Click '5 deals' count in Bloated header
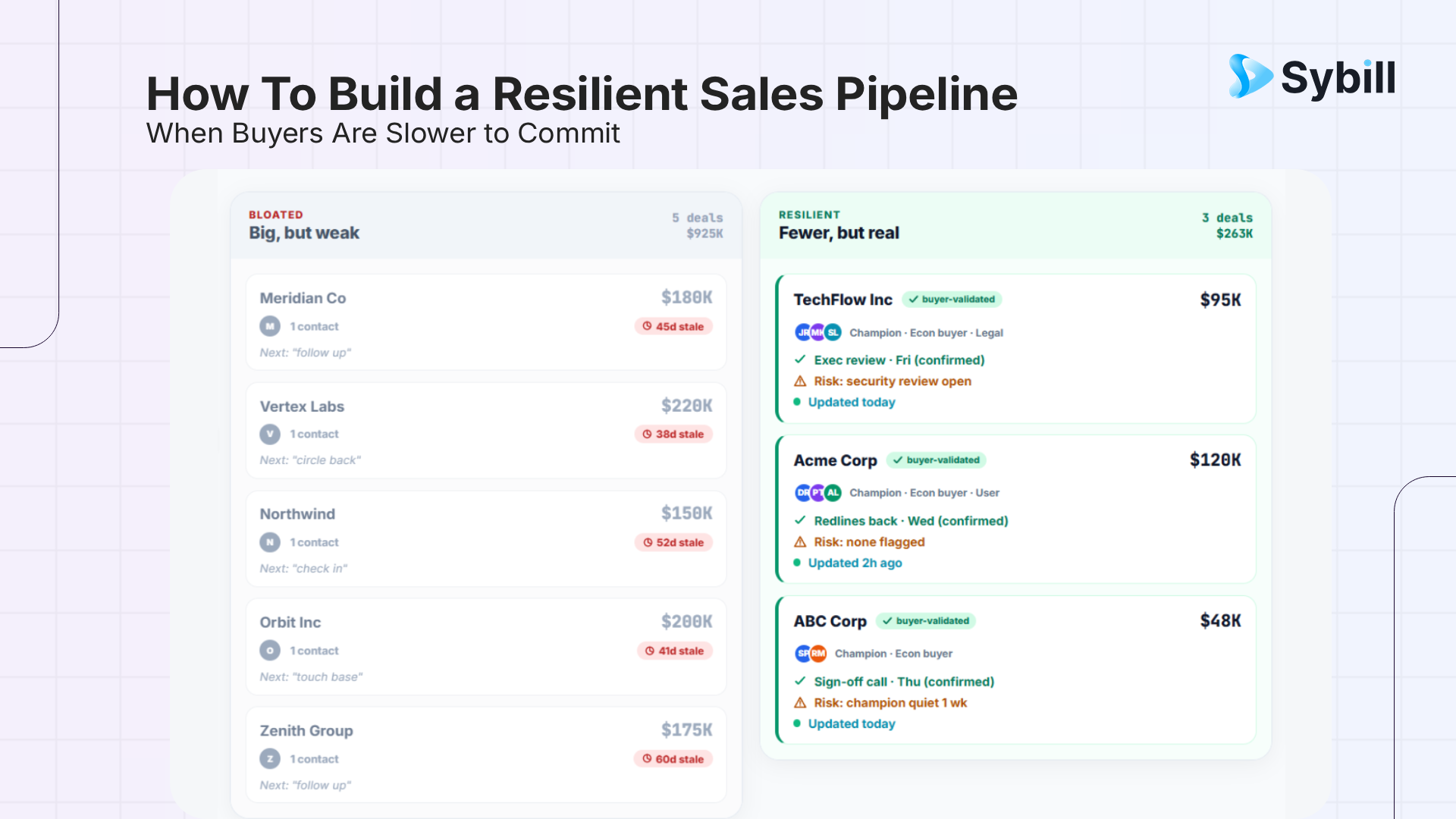Image resolution: width=1456 pixels, height=819 pixels. pyautogui.click(x=697, y=218)
